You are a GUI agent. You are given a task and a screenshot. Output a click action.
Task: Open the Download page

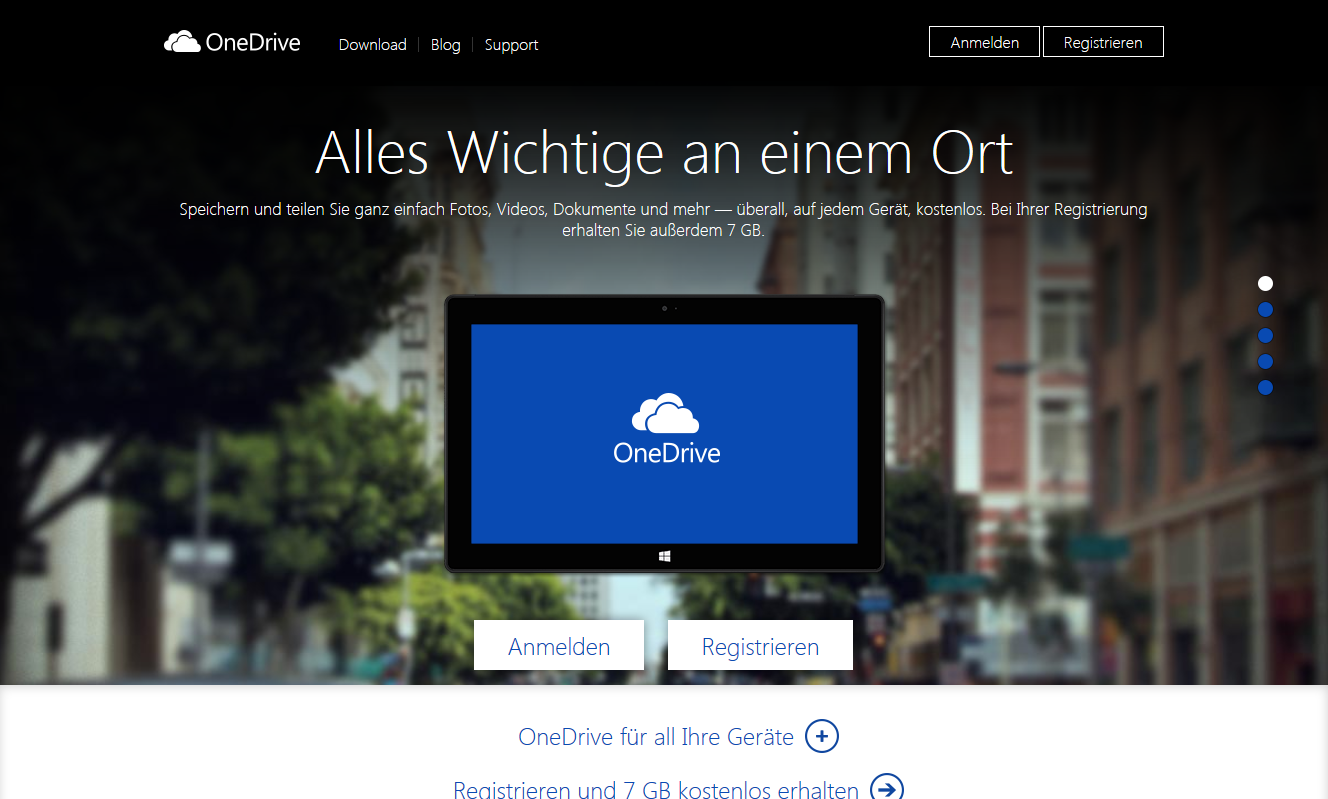click(372, 45)
